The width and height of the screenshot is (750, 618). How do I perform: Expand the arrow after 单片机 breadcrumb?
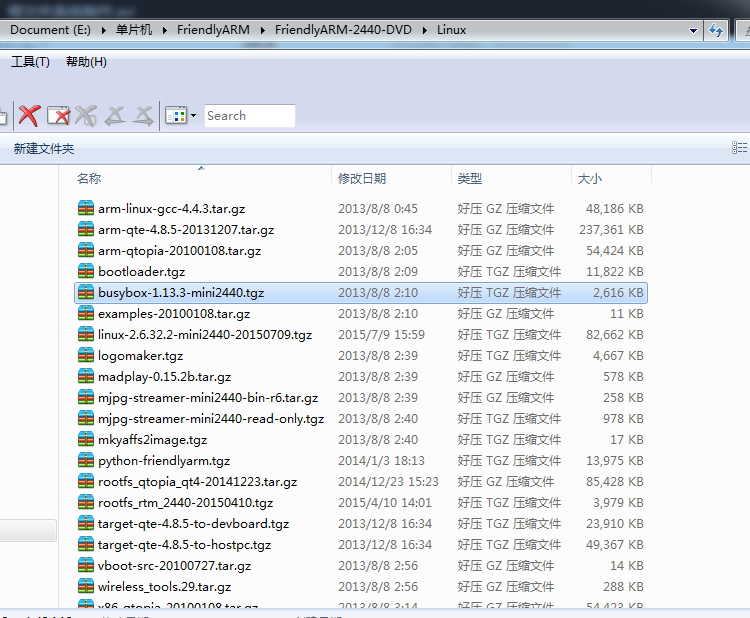pos(165,31)
